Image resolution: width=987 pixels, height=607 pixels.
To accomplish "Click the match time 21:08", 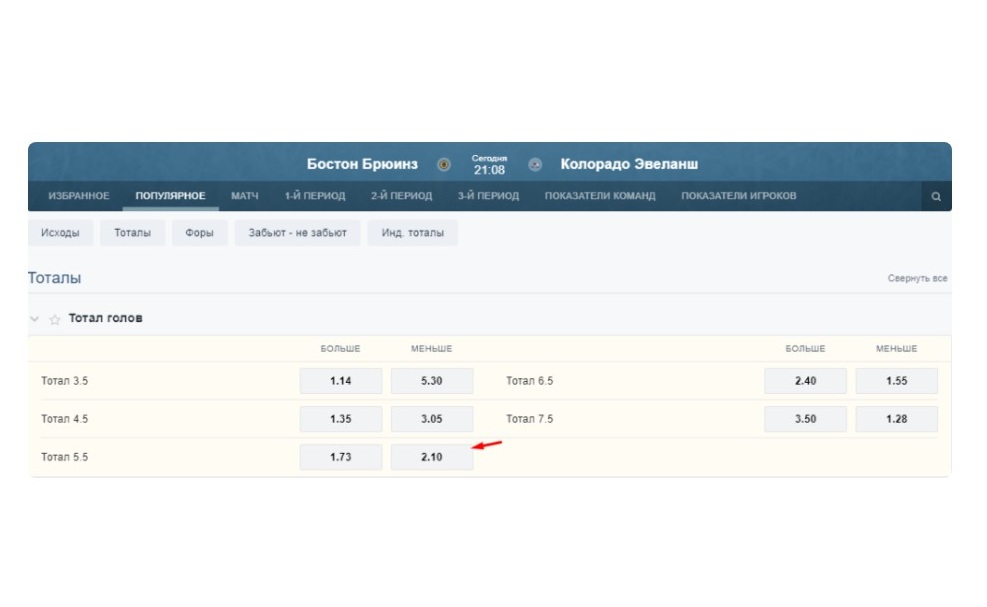I will (489, 170).
